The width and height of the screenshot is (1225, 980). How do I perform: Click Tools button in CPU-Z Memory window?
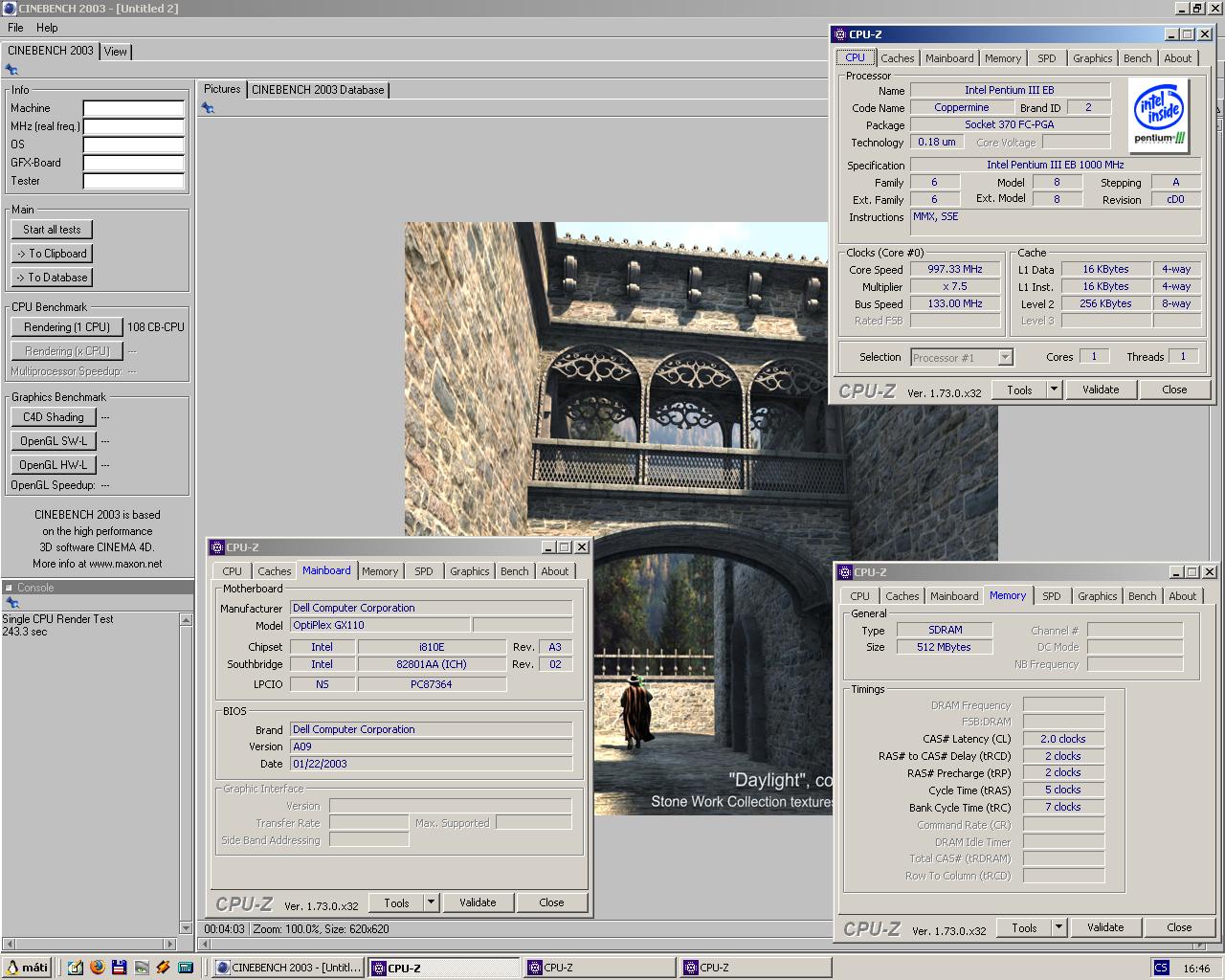pyautogui.click(x=1024, y=927)
